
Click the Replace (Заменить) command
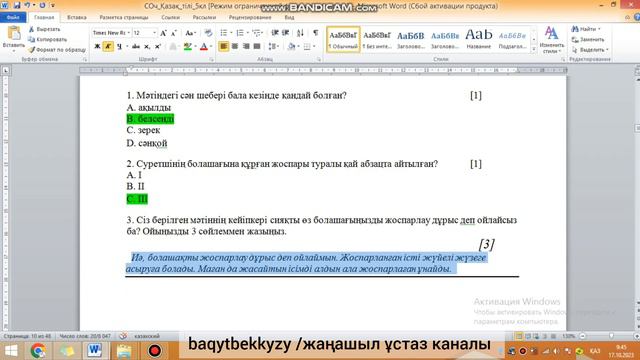click(x=588, y=40)
